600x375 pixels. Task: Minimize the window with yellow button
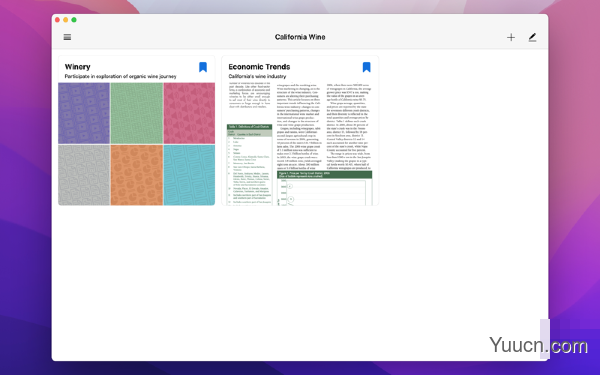[66, 20]
